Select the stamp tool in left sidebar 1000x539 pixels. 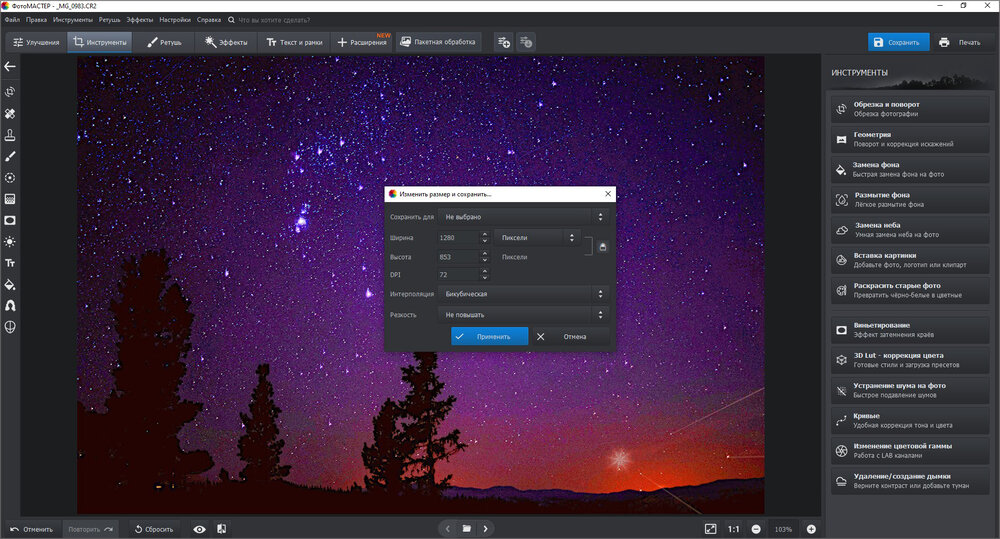pyautogui.click(x=10, y=135)
